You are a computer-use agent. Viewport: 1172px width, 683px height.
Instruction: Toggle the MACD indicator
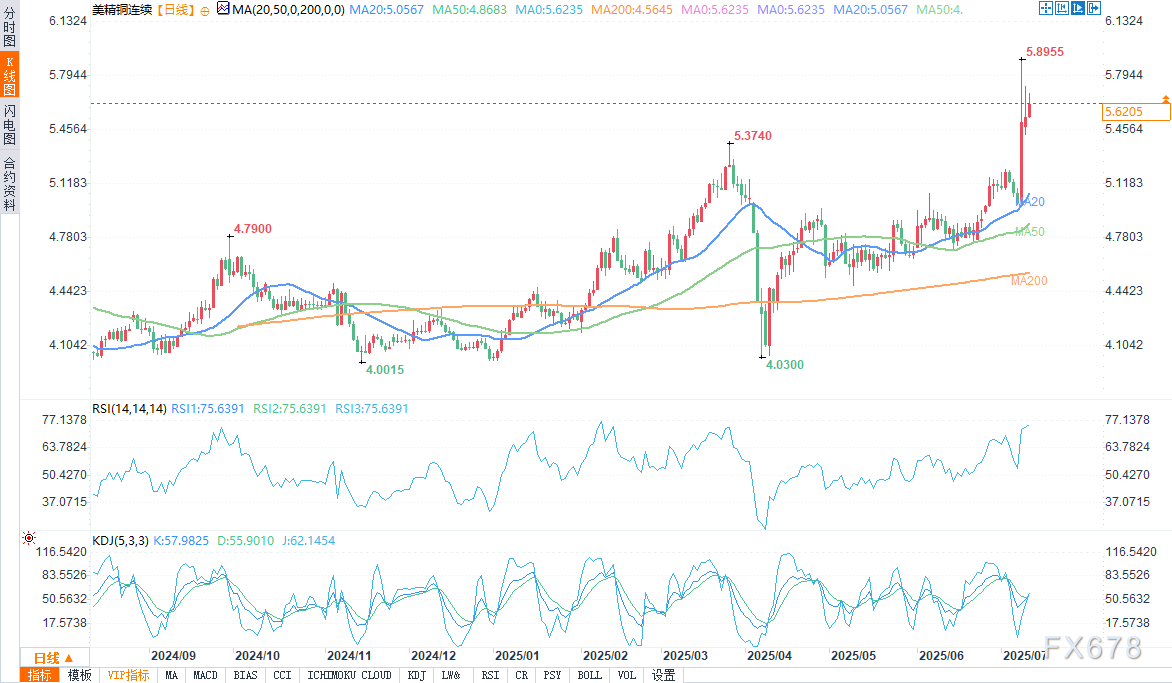[206, 675]
